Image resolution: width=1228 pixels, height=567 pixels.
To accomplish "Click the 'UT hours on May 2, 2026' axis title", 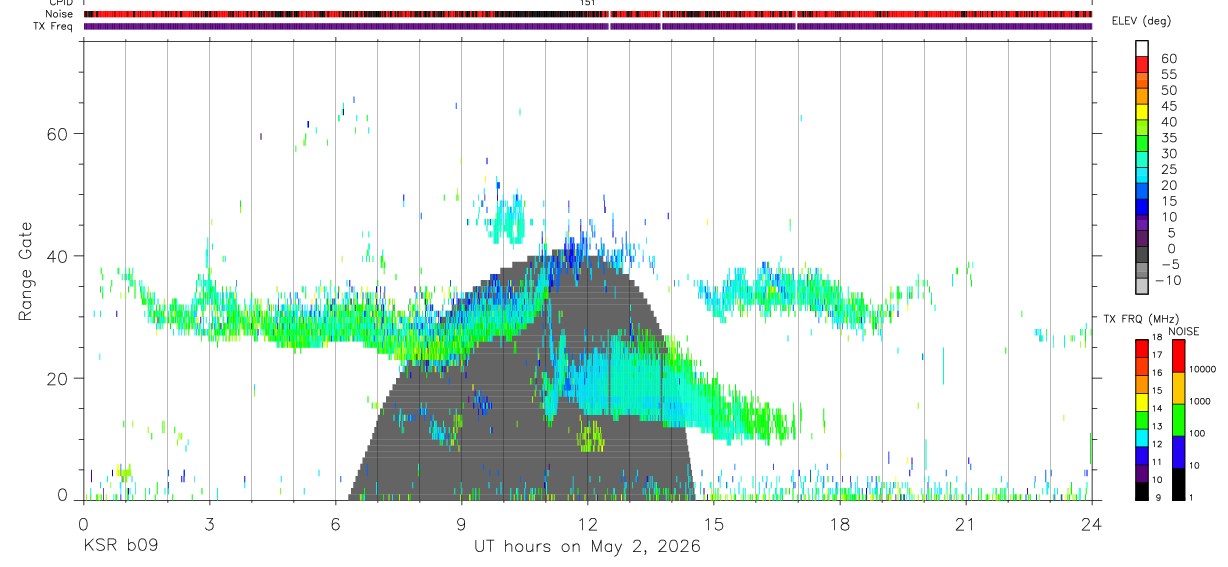I will click(x=587, y=547).
